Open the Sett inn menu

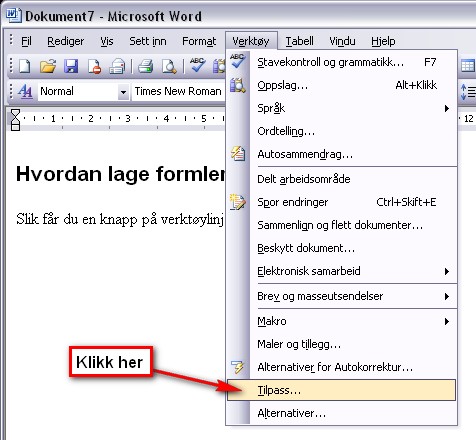point(148,41)
